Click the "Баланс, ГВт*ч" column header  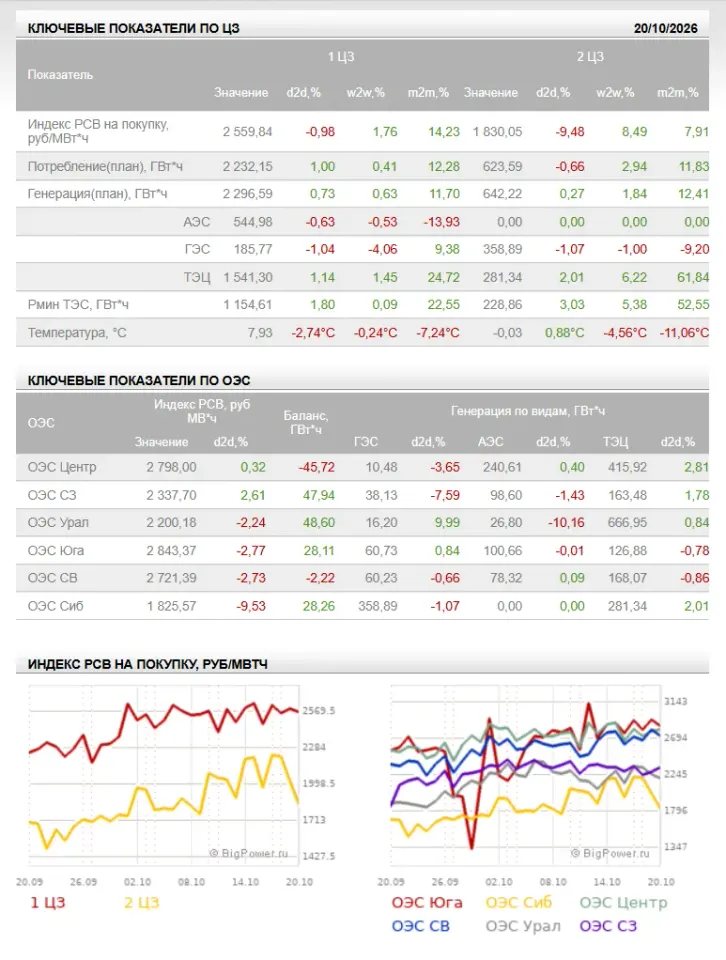(305, 422)
